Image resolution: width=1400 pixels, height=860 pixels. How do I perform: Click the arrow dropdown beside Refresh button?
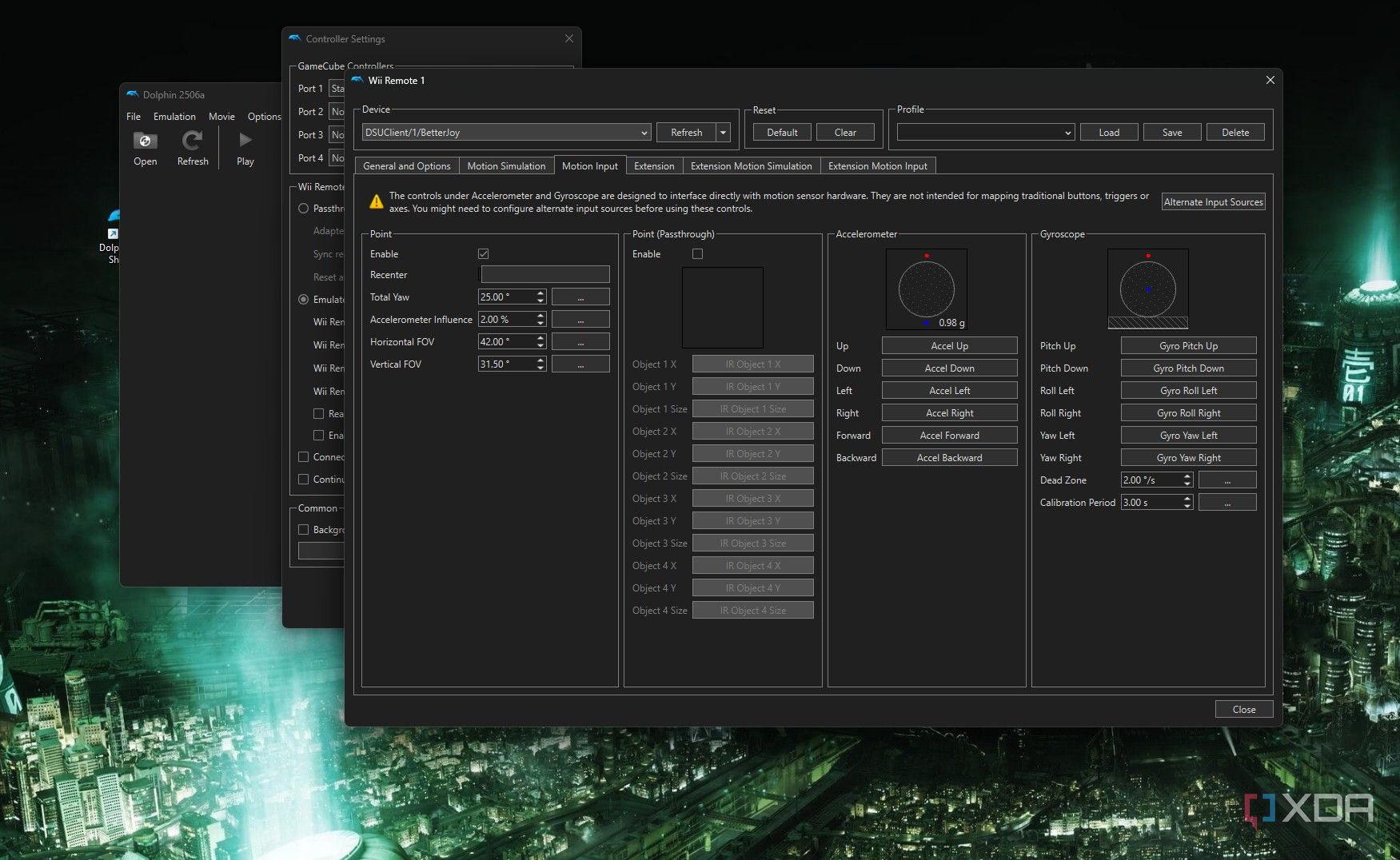(x=724, y=133)
